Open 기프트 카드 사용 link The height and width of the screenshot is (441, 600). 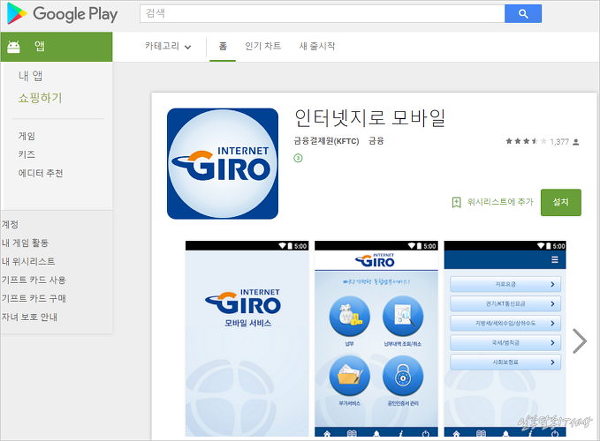click(x=33, y=280)
